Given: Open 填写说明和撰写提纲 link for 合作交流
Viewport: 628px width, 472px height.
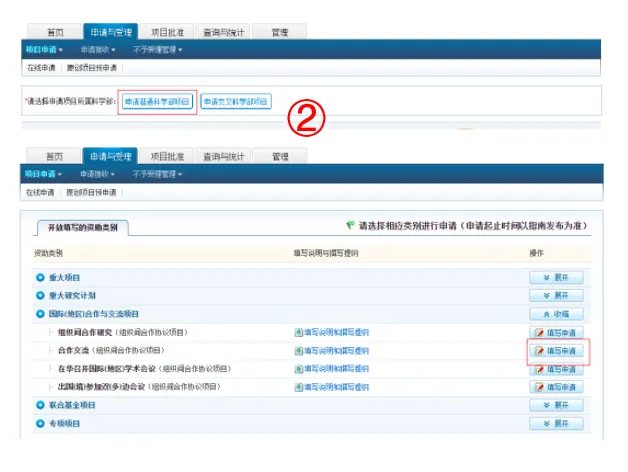Looking at the screenshot, I should 336,351.
